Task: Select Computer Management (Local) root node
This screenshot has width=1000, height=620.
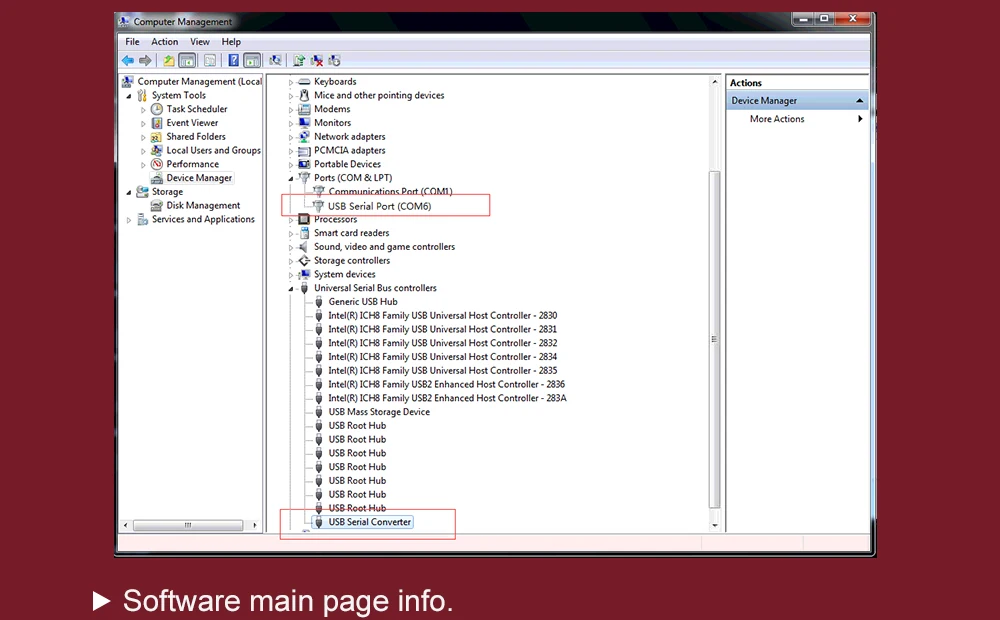Action: pyautogui.click(x=200, y=82)
